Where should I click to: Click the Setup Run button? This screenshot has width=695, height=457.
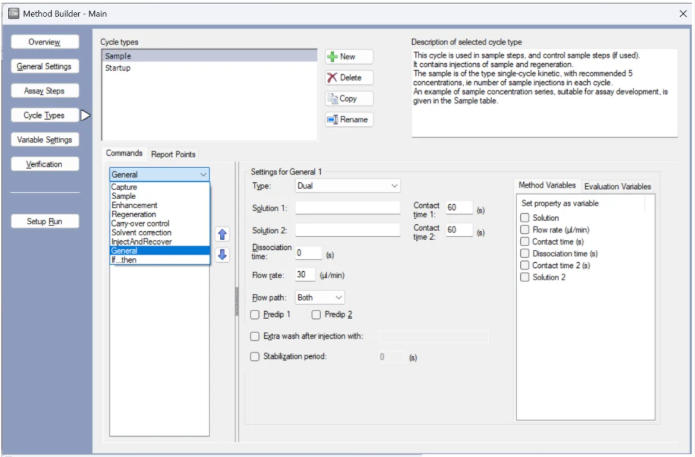click(45, 221)
